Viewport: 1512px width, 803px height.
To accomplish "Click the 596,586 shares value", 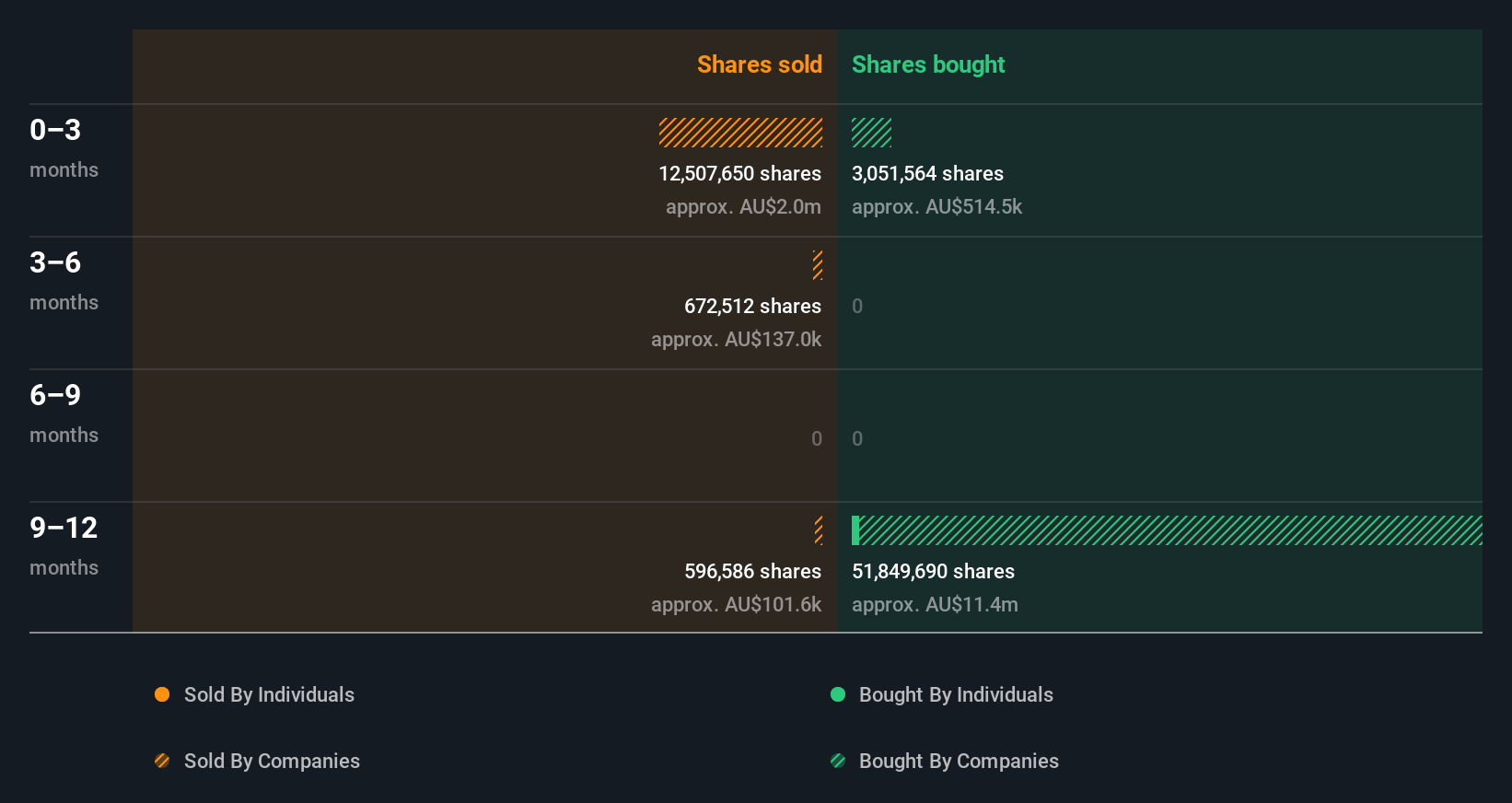I will (752, 571).
